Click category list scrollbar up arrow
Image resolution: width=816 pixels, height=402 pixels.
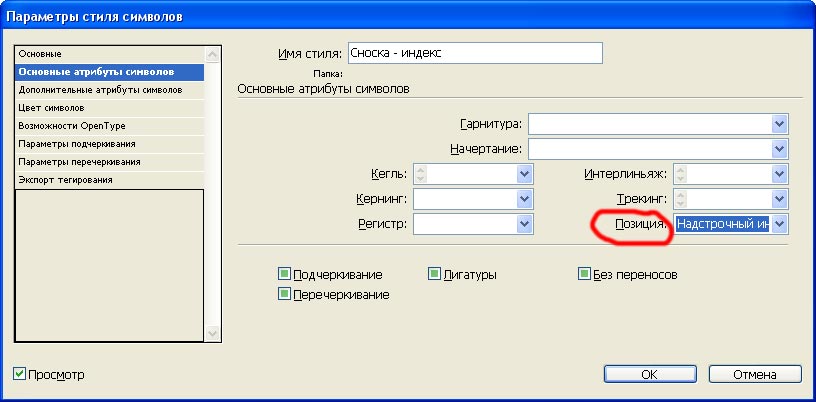(213, 55)
